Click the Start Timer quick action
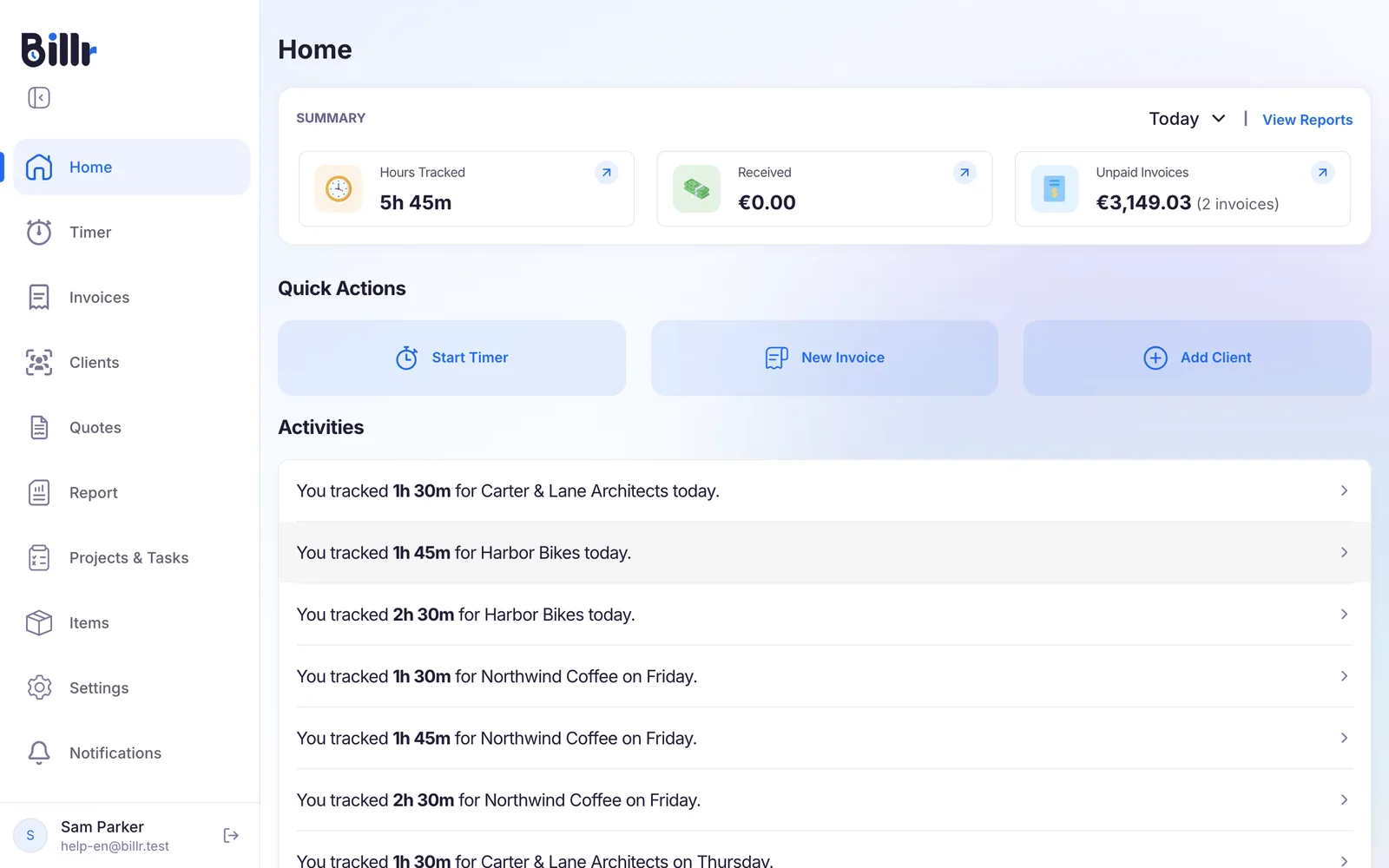This screenshot has height=868, width=1389. tap(451, 358)
